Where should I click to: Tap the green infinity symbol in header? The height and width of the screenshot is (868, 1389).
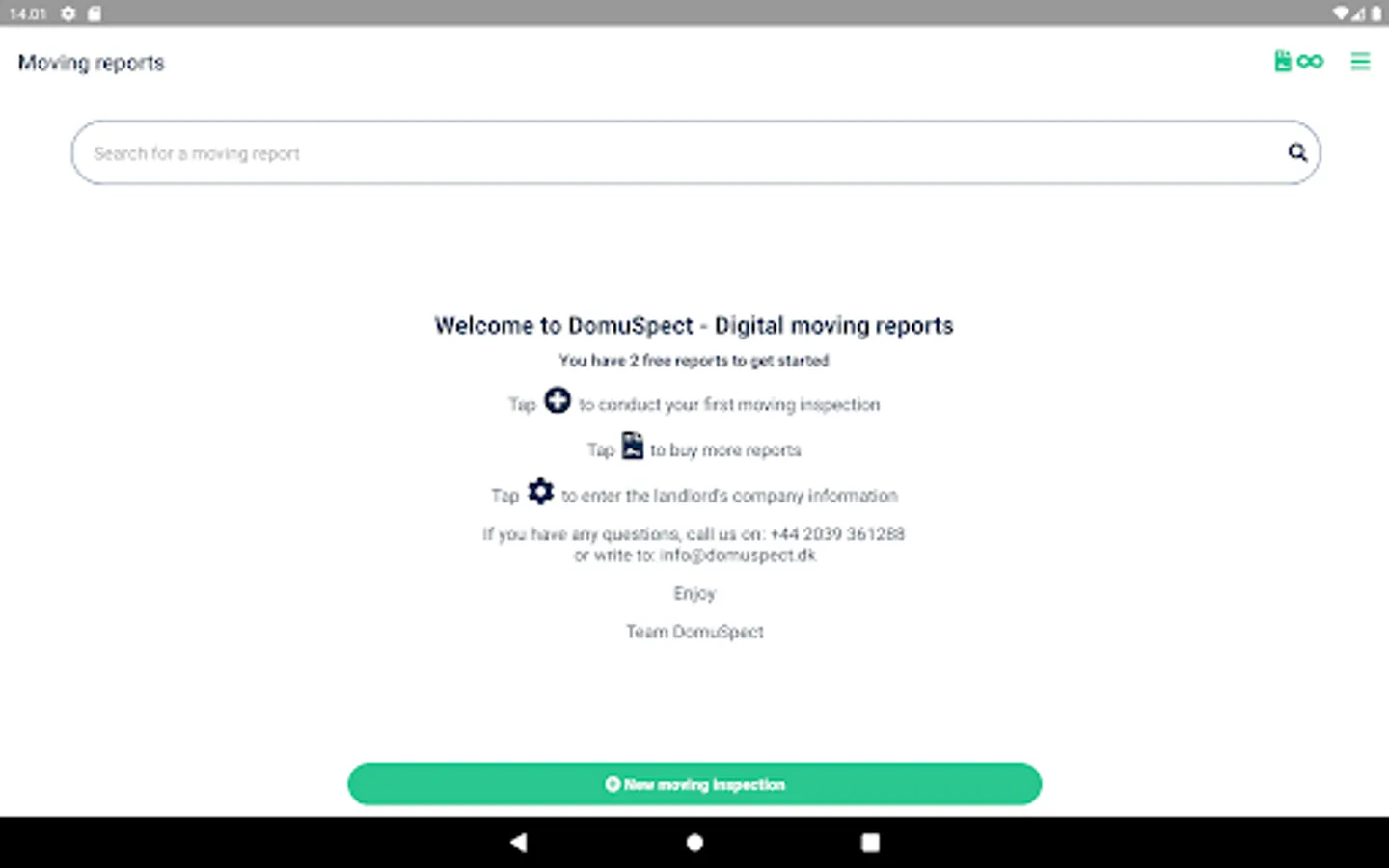[x=1310, y=61]
